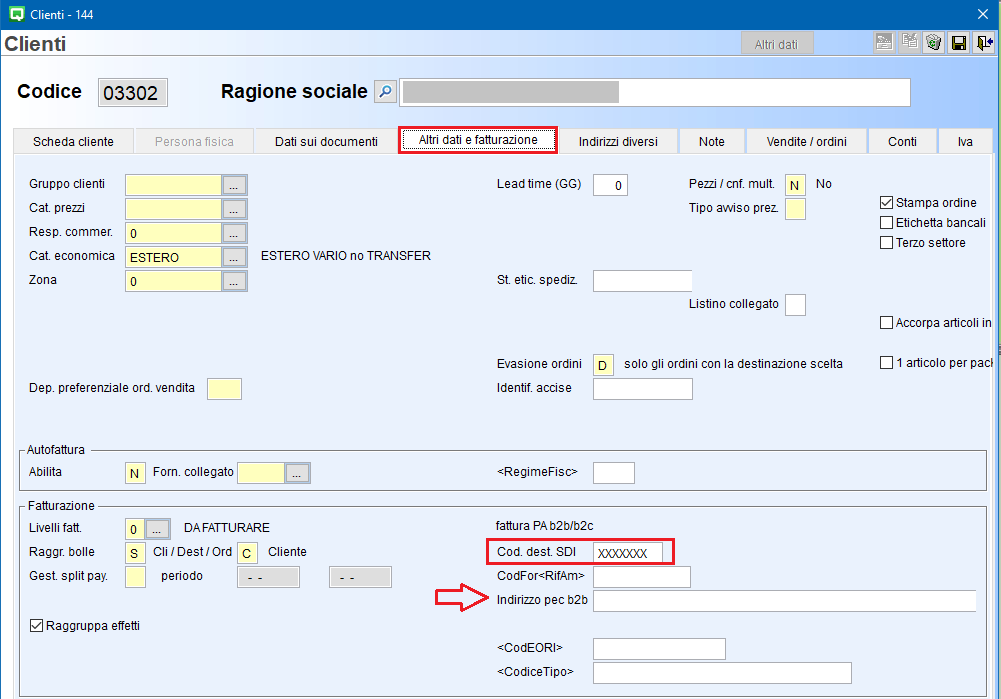The height and width of the screenshot is (699, 1001).
Task: Uncheck the Stampa ordine checkbox
Action: coord(886,203)
